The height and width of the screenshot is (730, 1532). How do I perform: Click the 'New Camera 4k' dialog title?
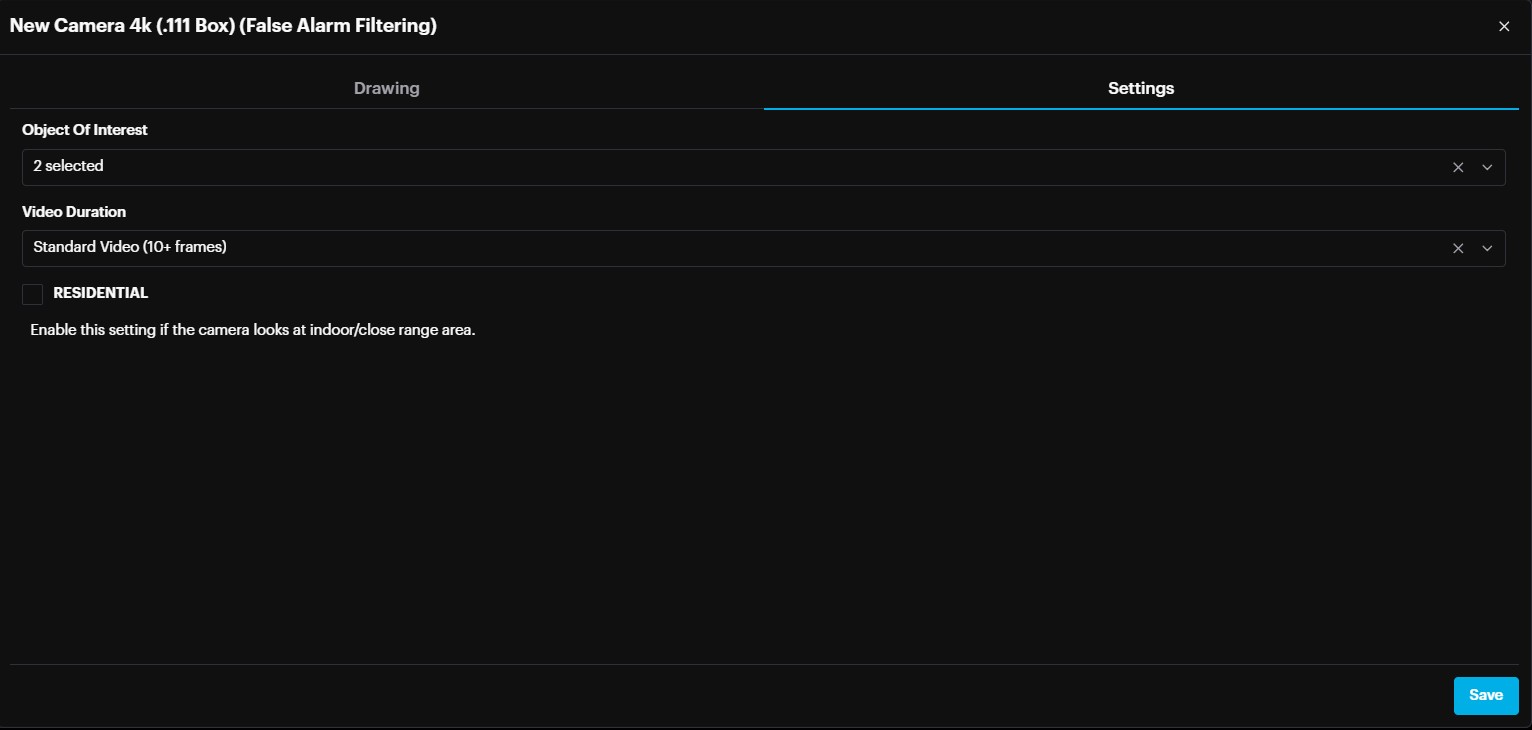(x=223, y=26)
